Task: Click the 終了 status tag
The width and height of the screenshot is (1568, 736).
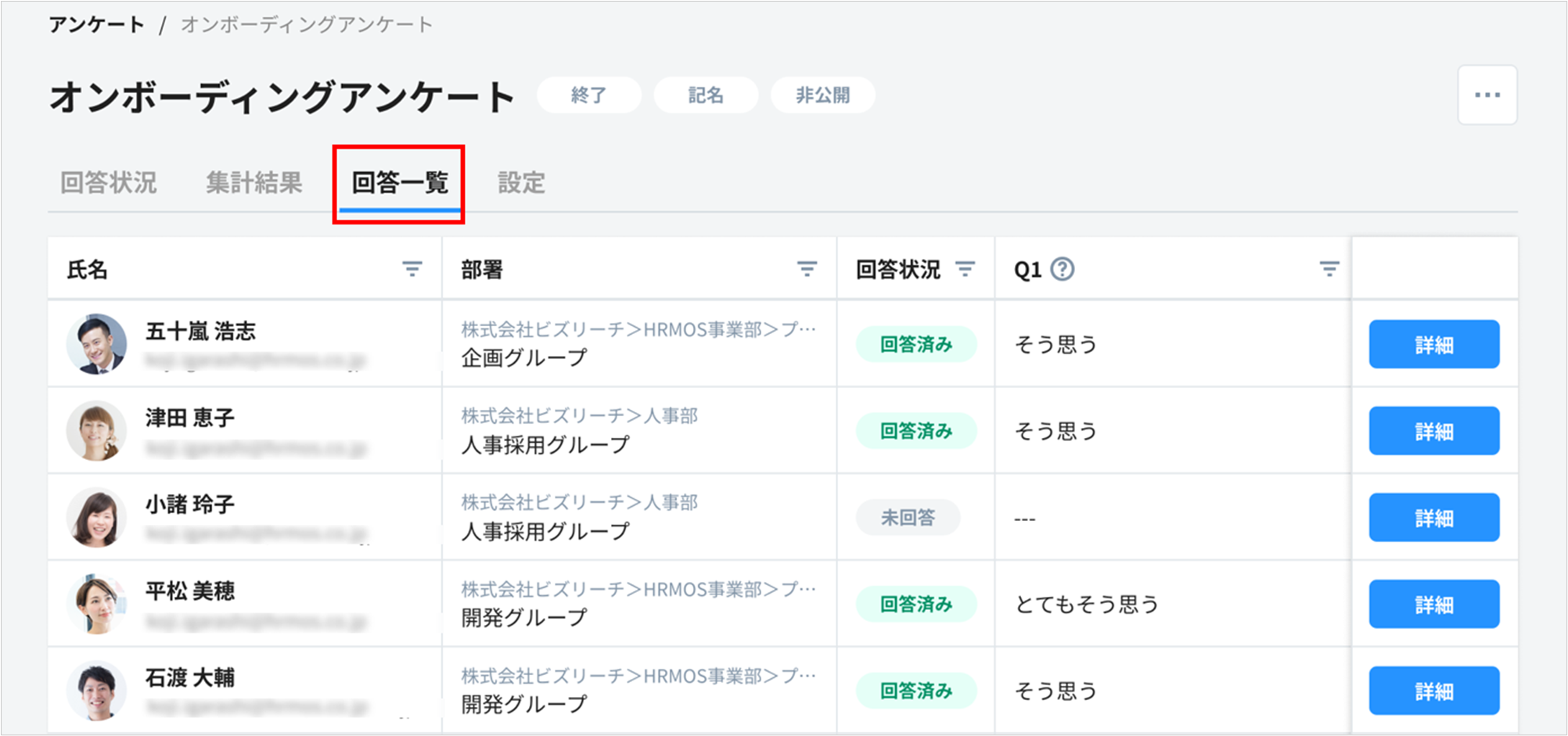Action: pyautogui.click(x=588, y=95)
